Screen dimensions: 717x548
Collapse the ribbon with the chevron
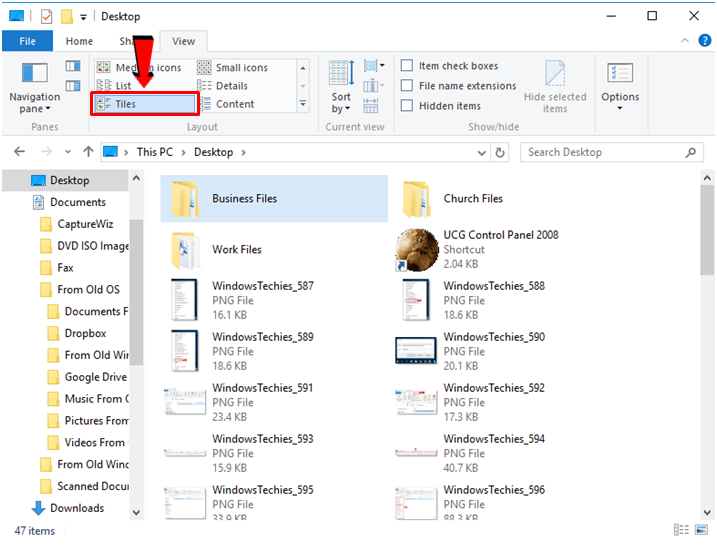pos(685,40)
